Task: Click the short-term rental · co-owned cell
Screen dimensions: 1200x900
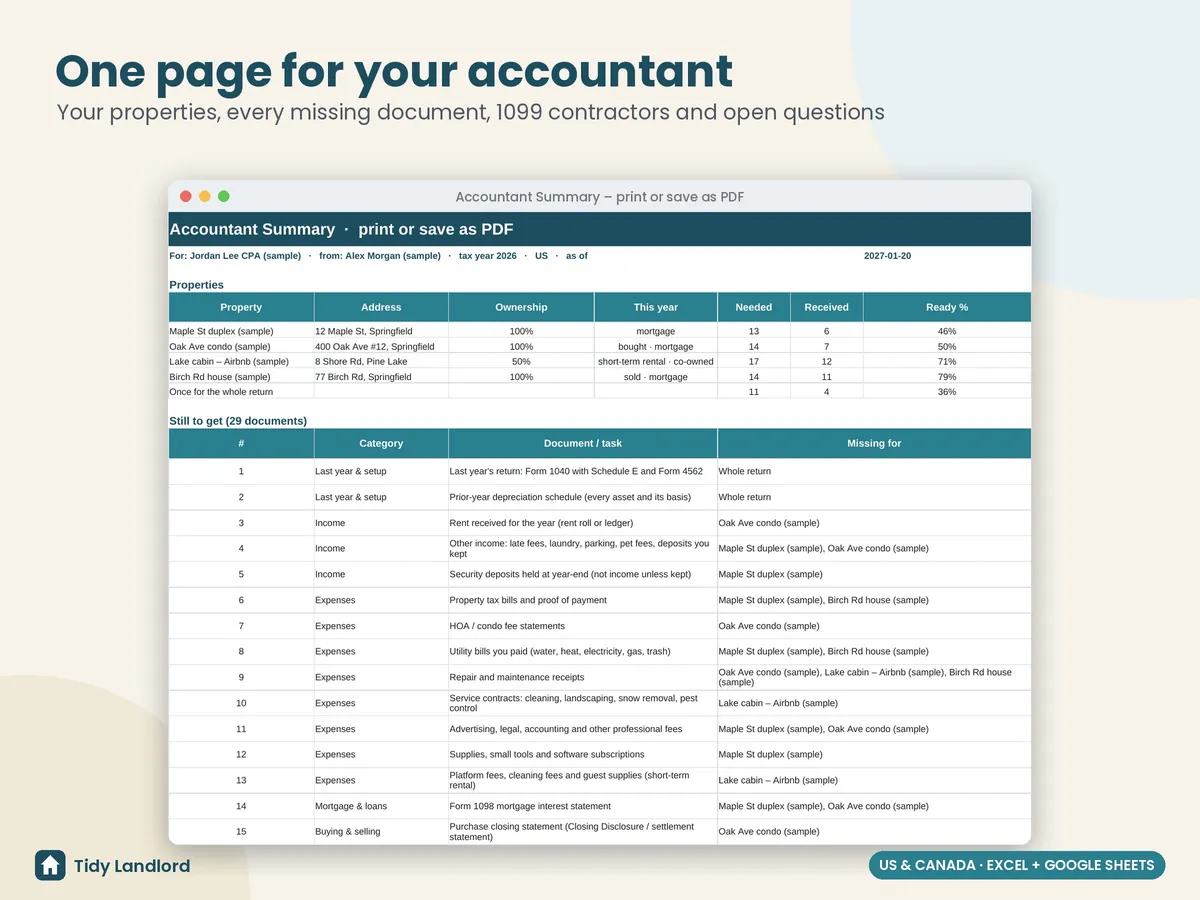Action: coord(656,361)
